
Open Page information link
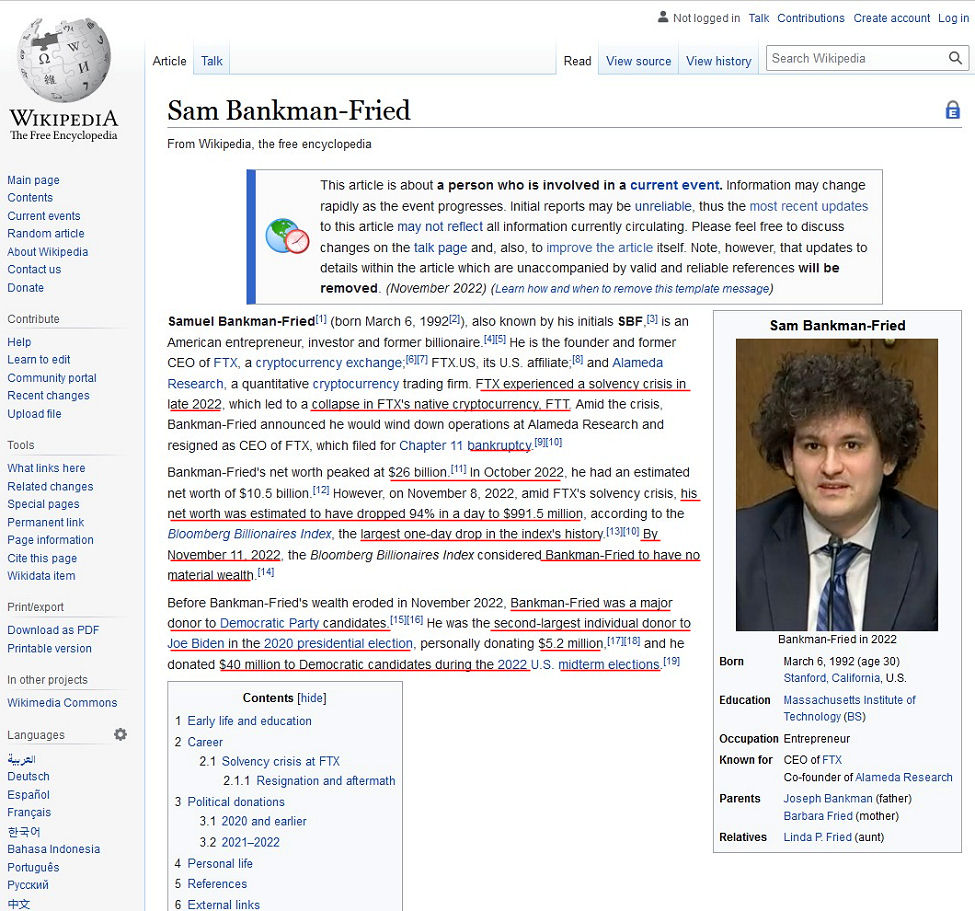point(50,540)
